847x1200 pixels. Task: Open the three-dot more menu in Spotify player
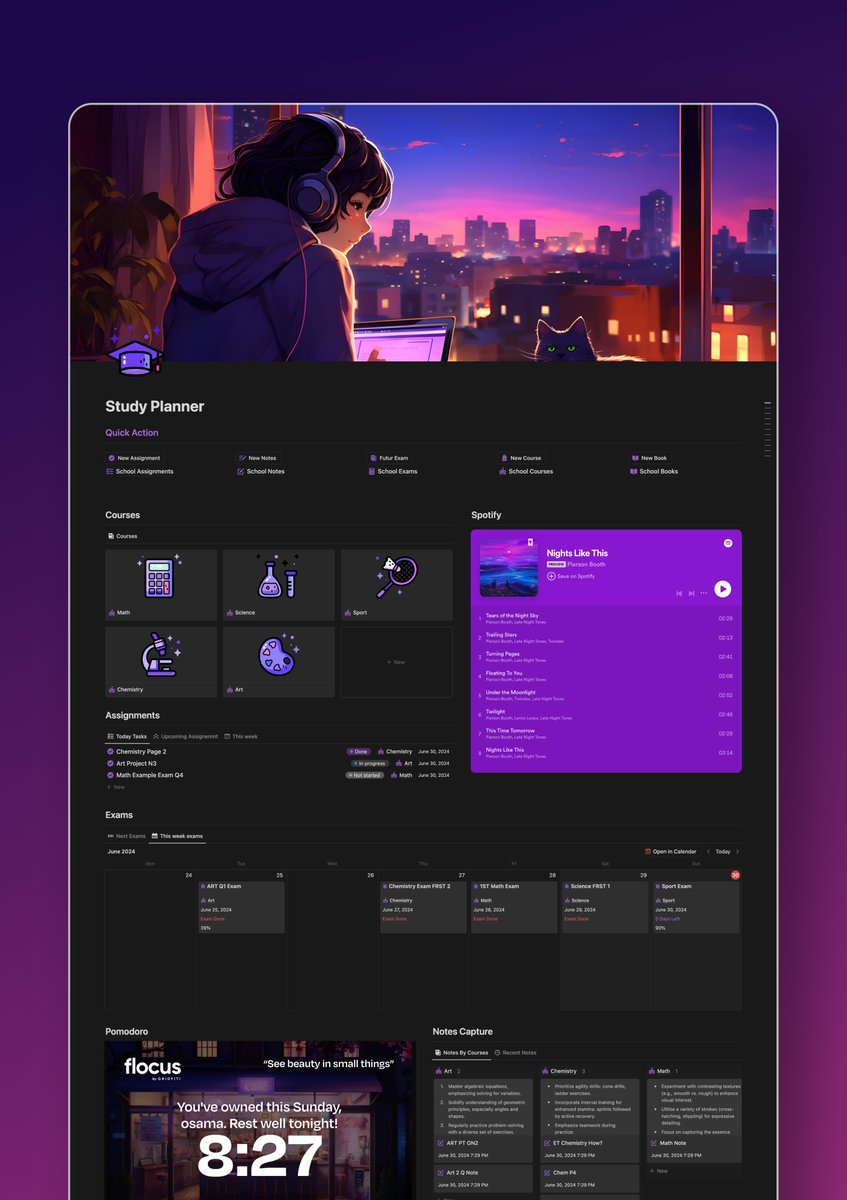703,593
